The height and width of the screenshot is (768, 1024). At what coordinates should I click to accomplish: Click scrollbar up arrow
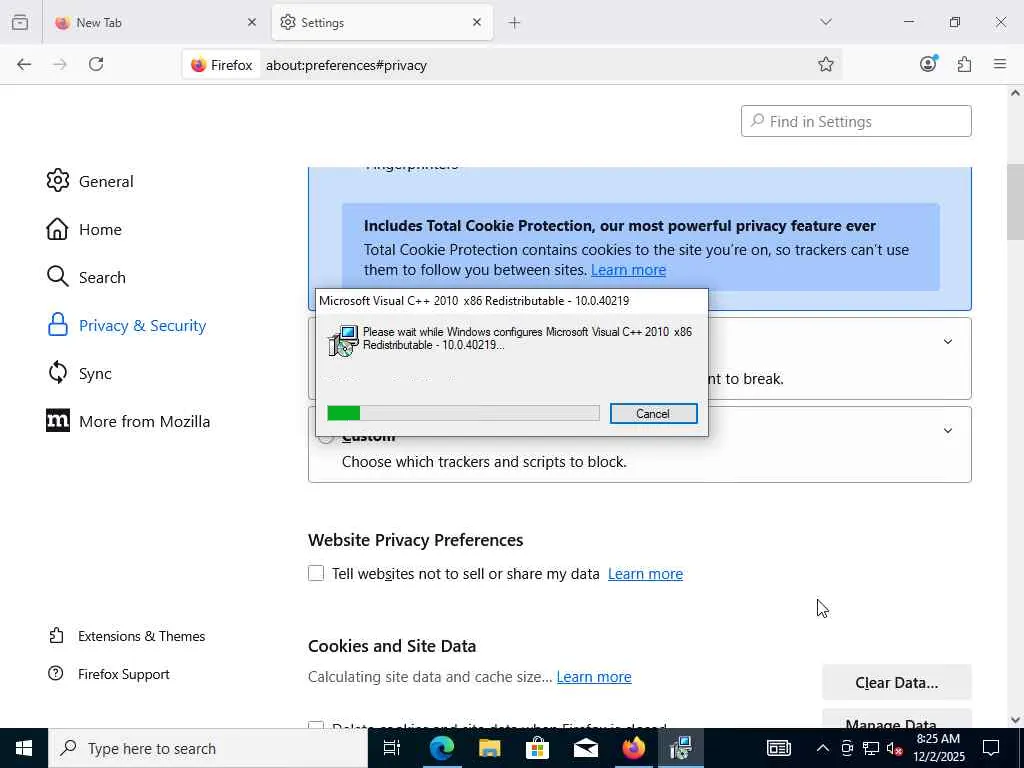1015,93
